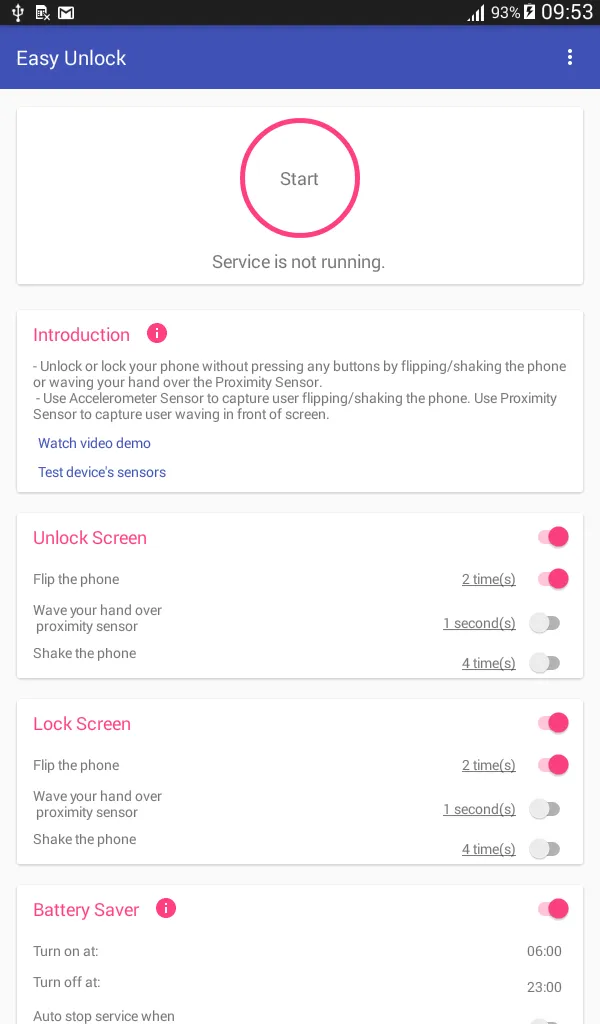The height and width of the screenshot is (1024, 600).
Task: Tap the Battery Saver info icon
Action: coord(166,908)
